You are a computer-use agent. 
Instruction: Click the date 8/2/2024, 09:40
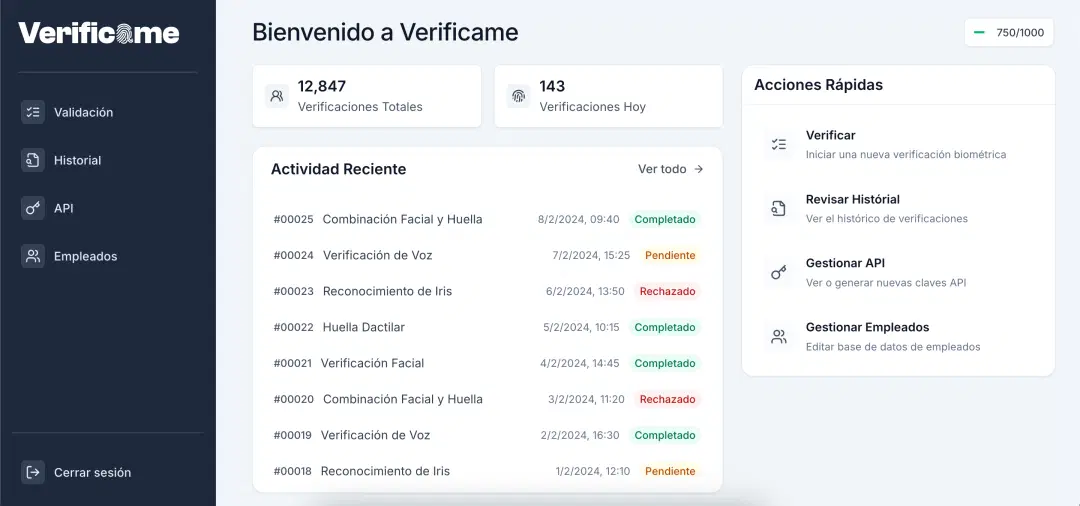(579, 220)
